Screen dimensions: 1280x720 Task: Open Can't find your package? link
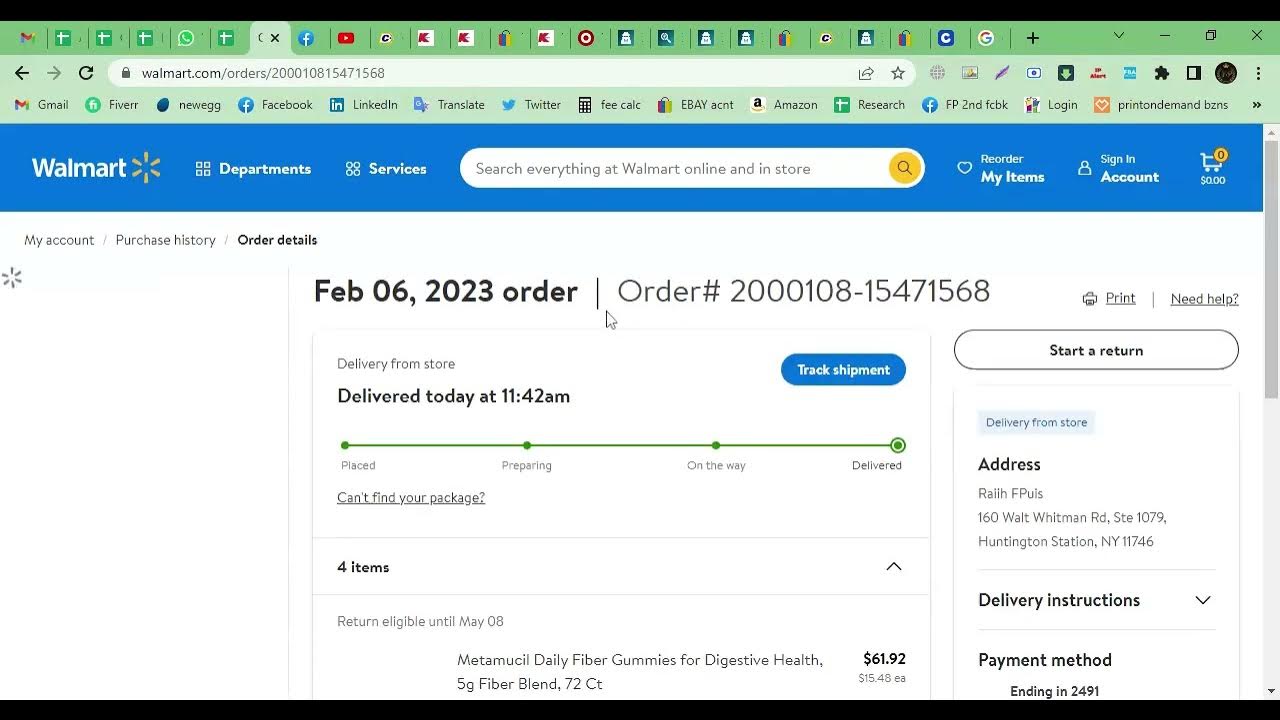[411, 498]
